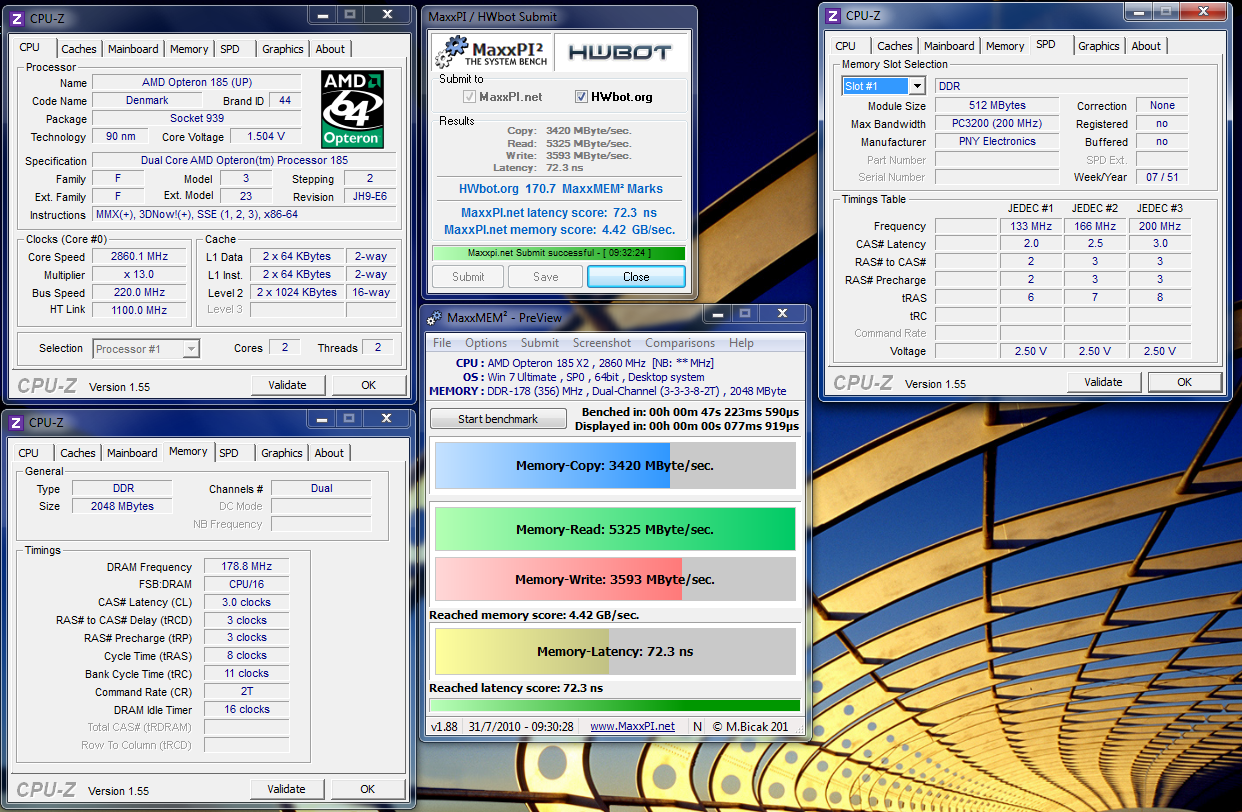Click the Memory Size 2048 MBytes value
The height and width of the screenshot is (812, 1242).
point(123,506)
